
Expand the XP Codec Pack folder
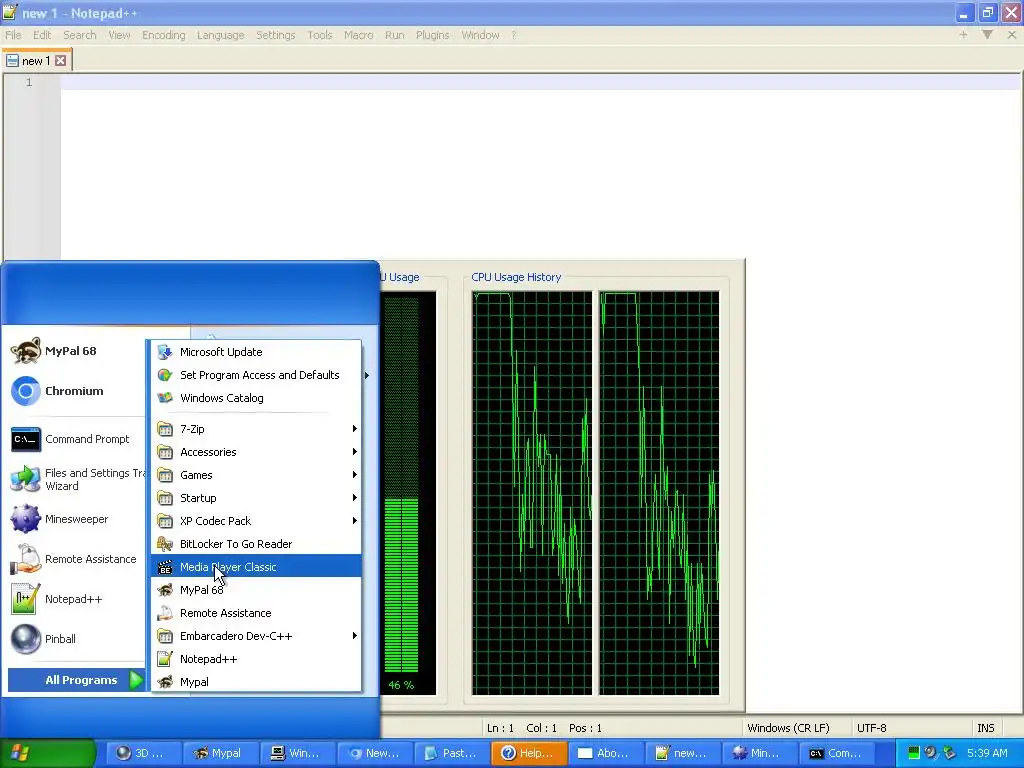tap(256, 520)
